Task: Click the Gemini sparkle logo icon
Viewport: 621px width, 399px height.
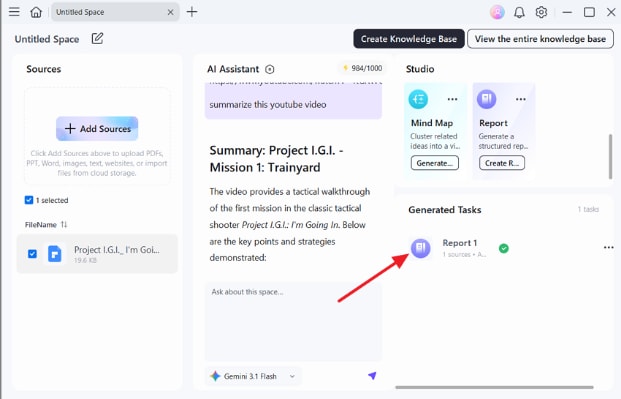Action: point(215,376)
